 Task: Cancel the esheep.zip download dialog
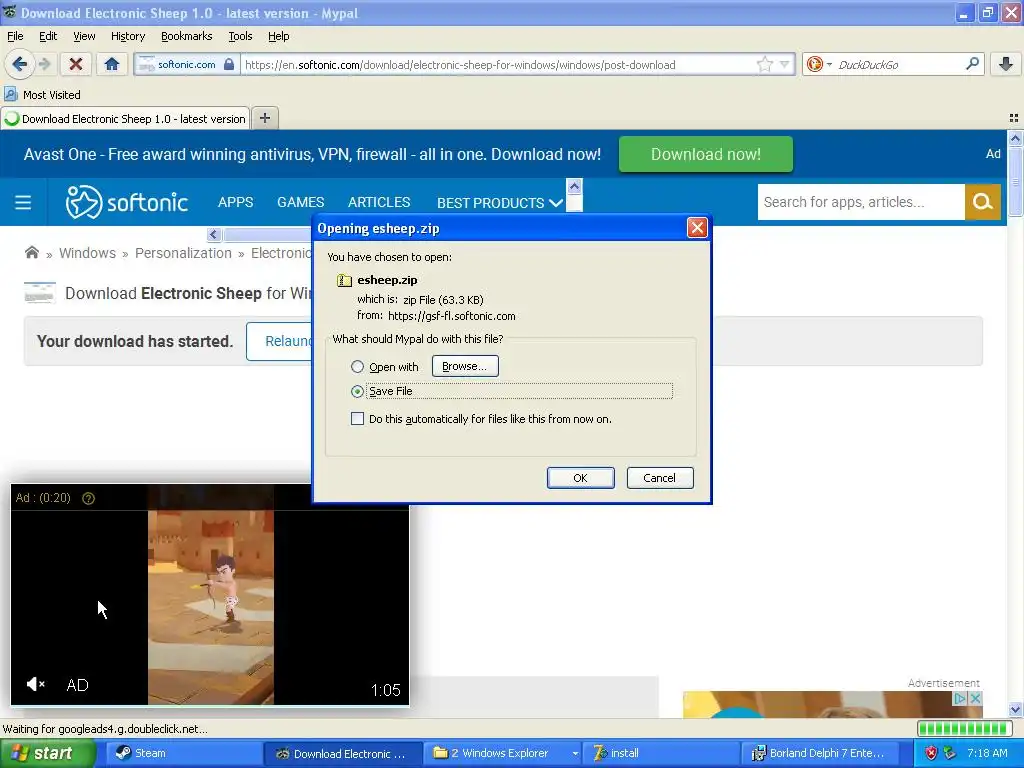tap(660, 478)
